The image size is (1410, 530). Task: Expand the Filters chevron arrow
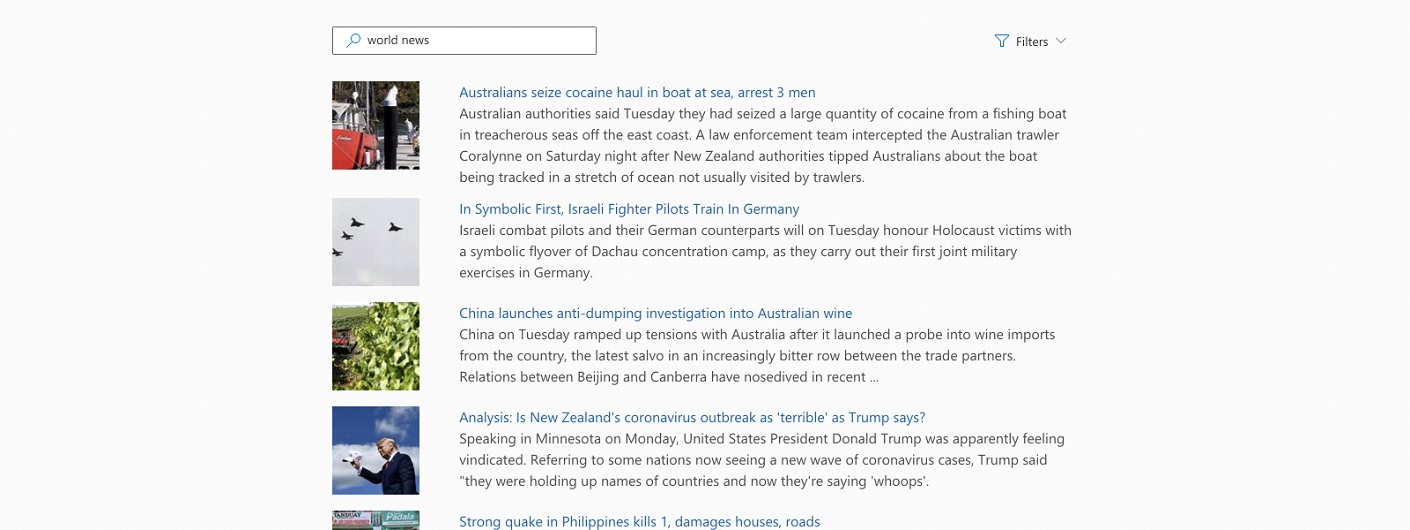pos(1061,41)
